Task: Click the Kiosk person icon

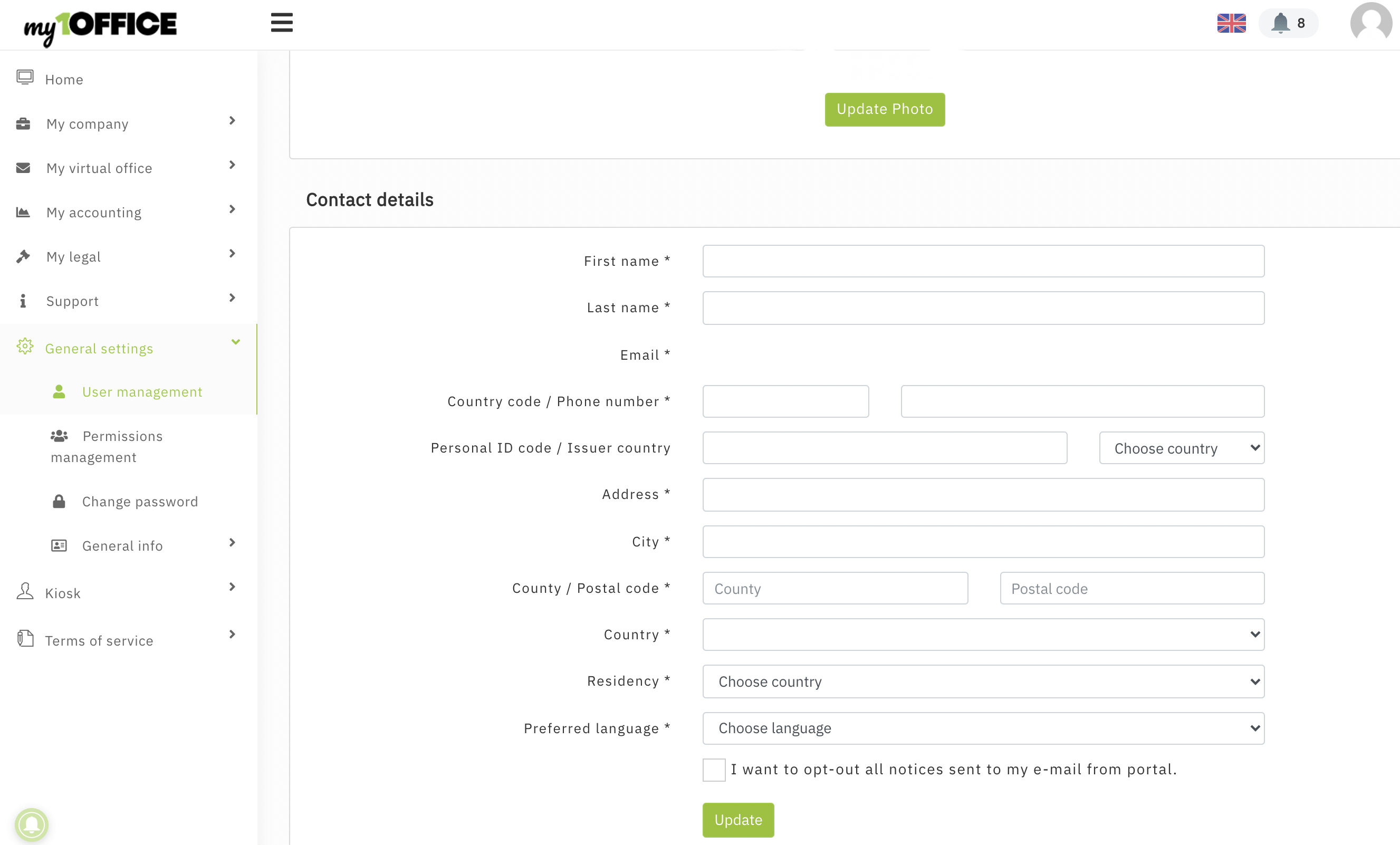Action: [x=25, y=592]
